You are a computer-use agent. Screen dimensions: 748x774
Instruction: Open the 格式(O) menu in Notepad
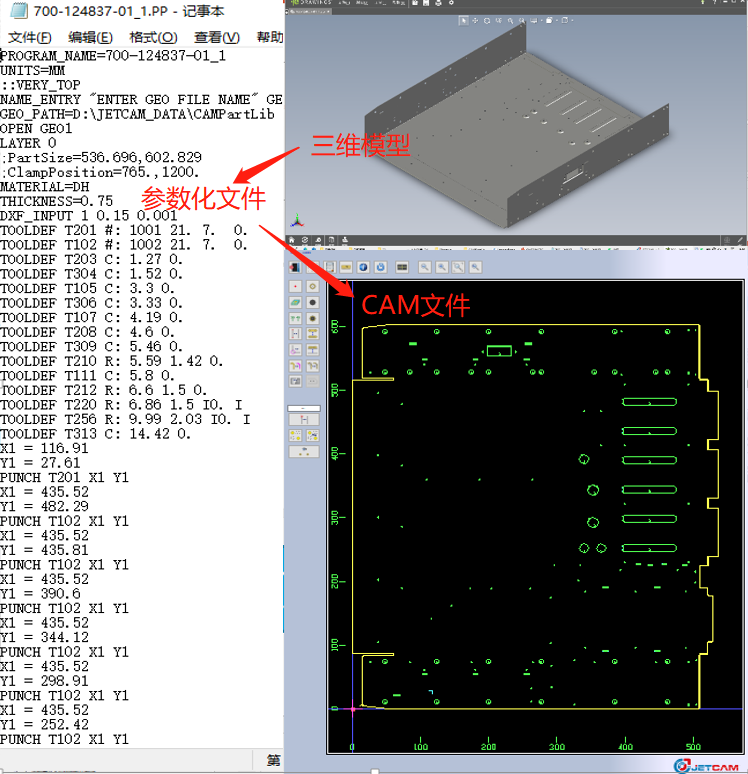tap(153, 38)
